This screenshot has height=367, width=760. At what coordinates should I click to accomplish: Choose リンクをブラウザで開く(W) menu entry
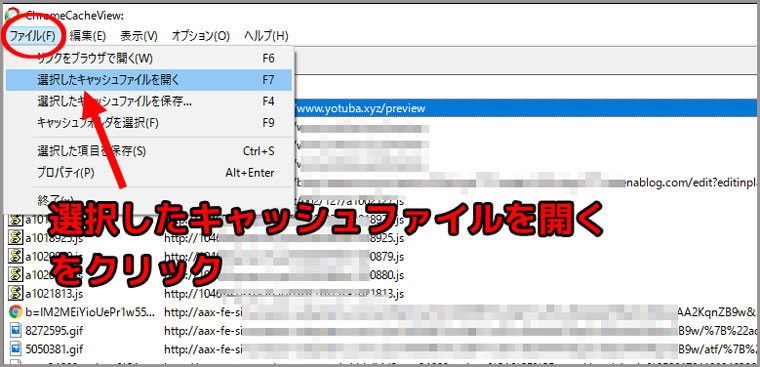[149, 59]
